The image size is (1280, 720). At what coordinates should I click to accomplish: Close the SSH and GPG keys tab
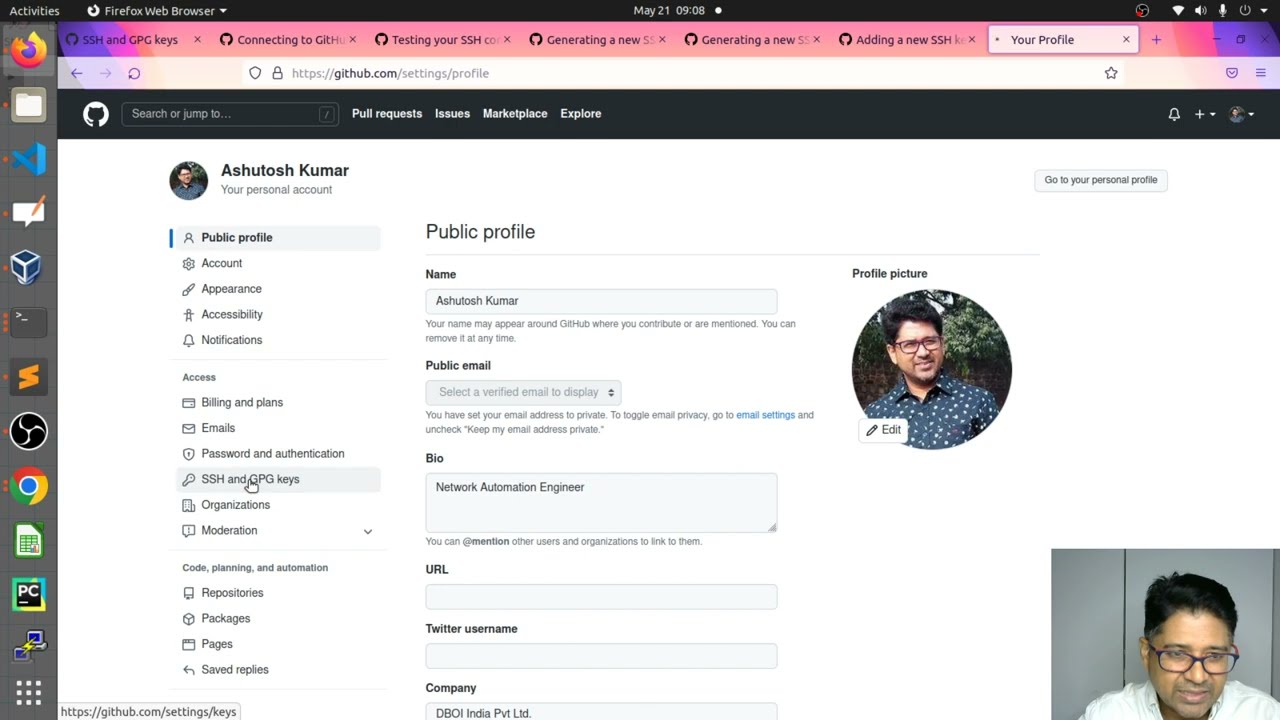197,40
